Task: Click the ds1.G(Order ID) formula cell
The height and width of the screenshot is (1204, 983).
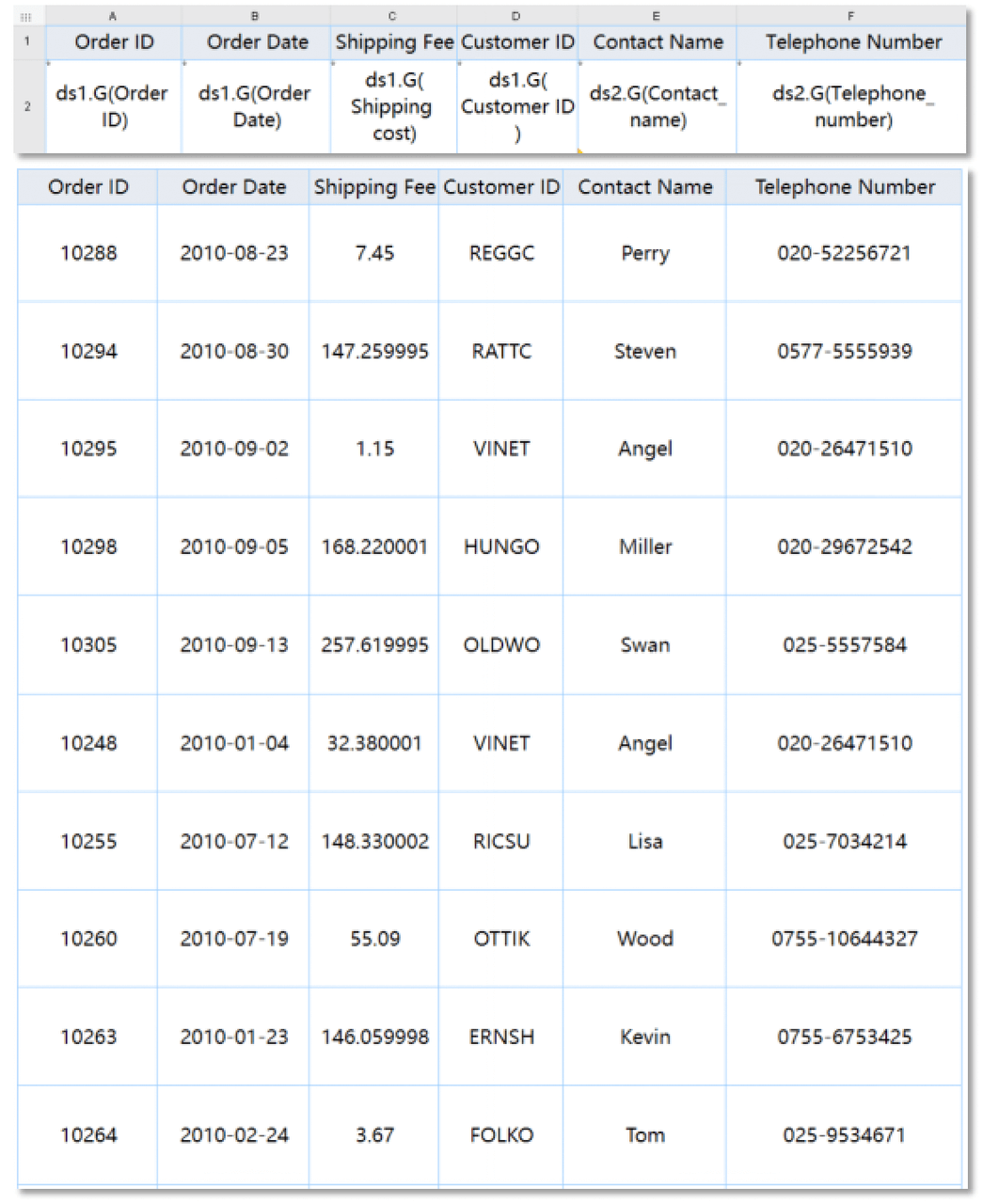Action: pyautogui.click(x=113, y=106)
